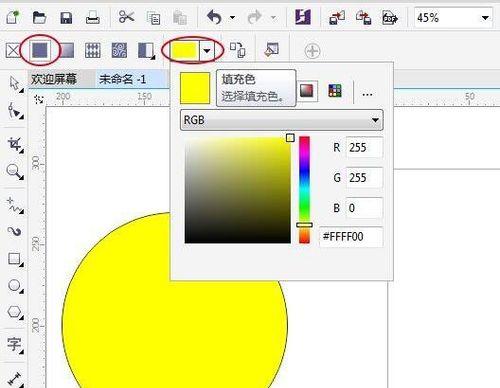Click the R value field showing 255
500x388 pixels.
coord(364,147)
